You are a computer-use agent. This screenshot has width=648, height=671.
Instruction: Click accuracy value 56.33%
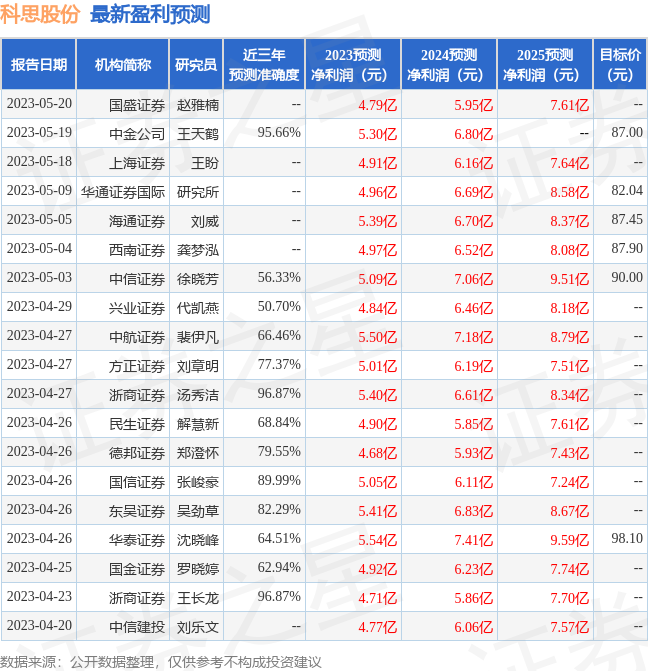pos(279,277)
